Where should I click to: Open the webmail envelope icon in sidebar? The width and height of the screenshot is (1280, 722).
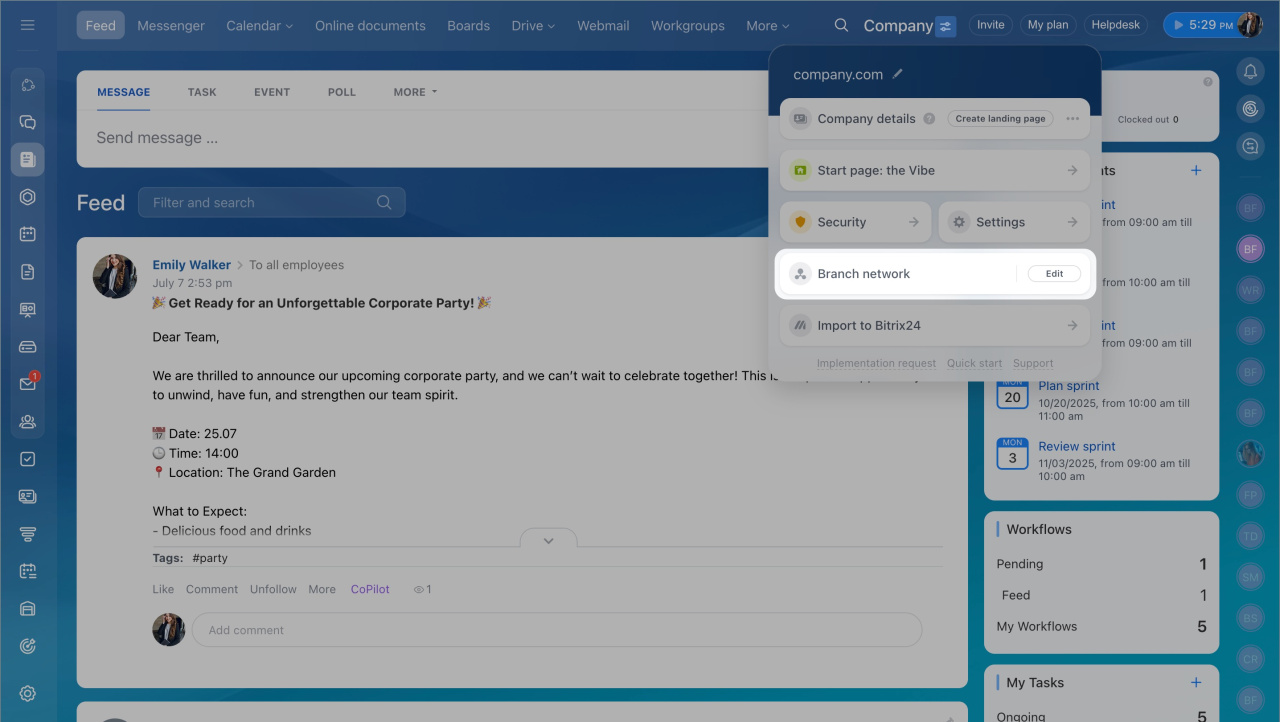coord(27,384)
